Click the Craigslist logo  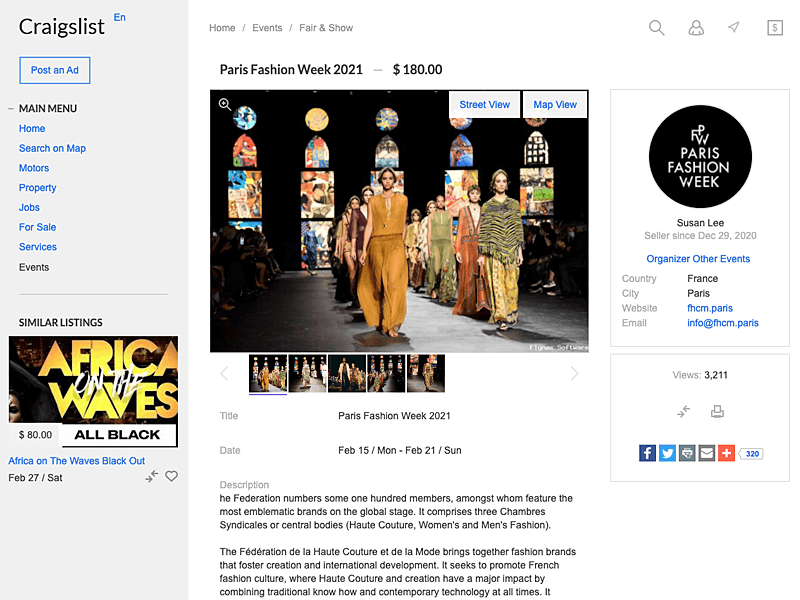(x=62, y=27)
